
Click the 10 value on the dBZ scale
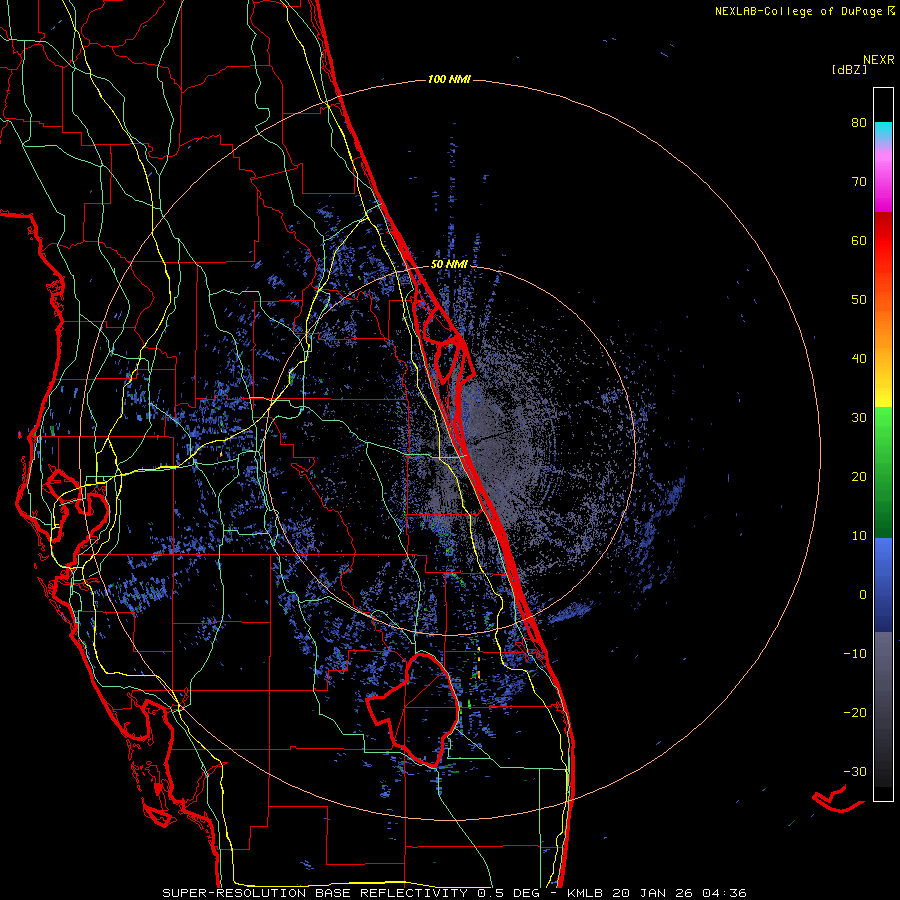[x=859, y=536]
